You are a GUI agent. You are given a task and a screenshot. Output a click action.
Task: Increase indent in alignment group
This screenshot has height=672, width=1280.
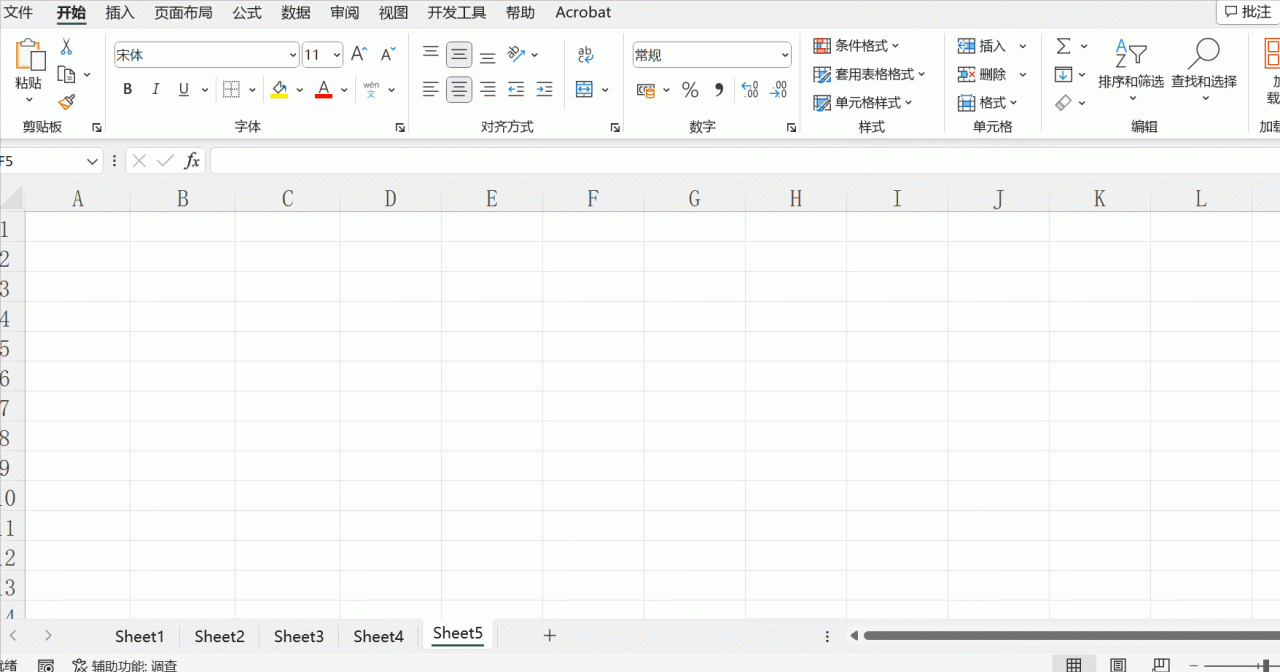(544, 90)
